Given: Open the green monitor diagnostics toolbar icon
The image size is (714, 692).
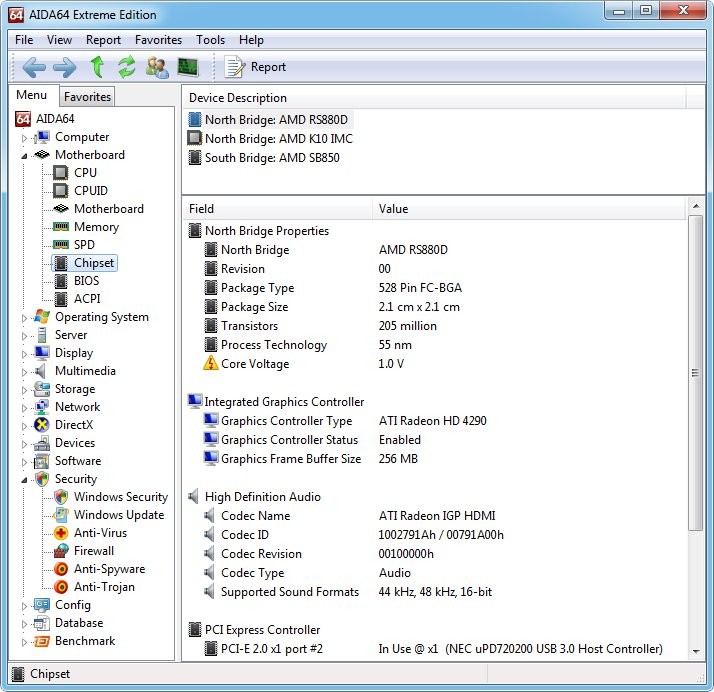Looking at the screenshot, I should coord(188,67).
